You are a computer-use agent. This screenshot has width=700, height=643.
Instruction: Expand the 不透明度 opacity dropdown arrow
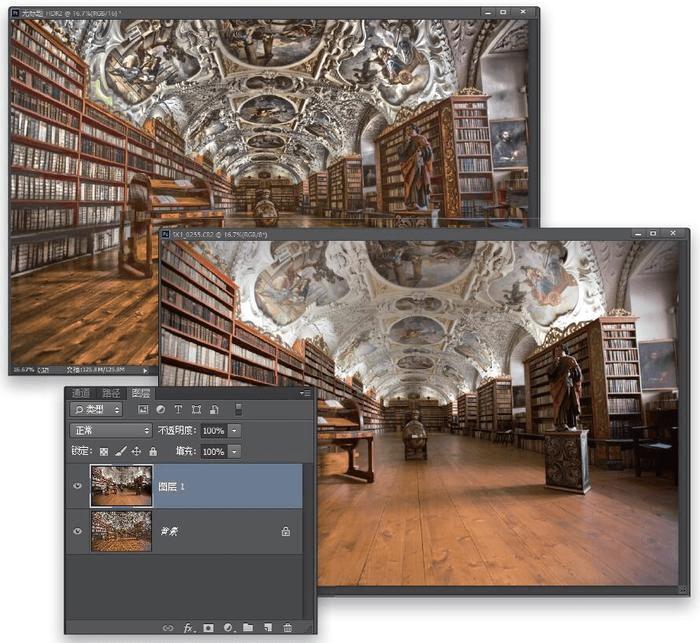pos(234,430)
